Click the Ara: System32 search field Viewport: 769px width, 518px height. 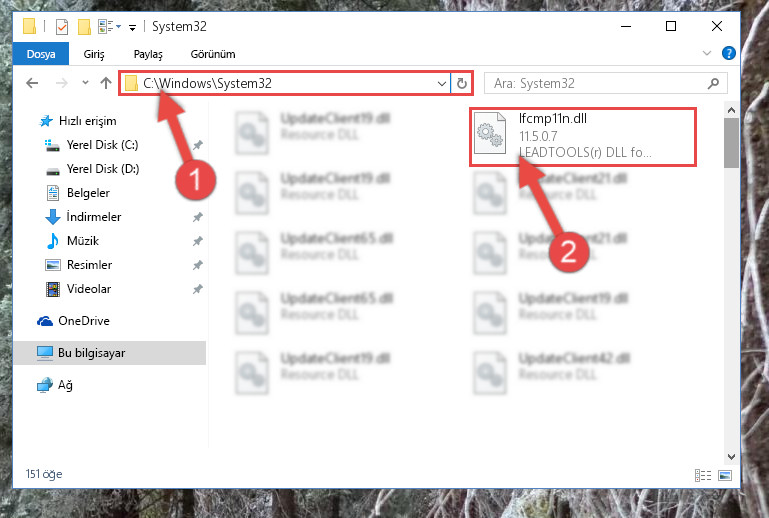(596, 83)
